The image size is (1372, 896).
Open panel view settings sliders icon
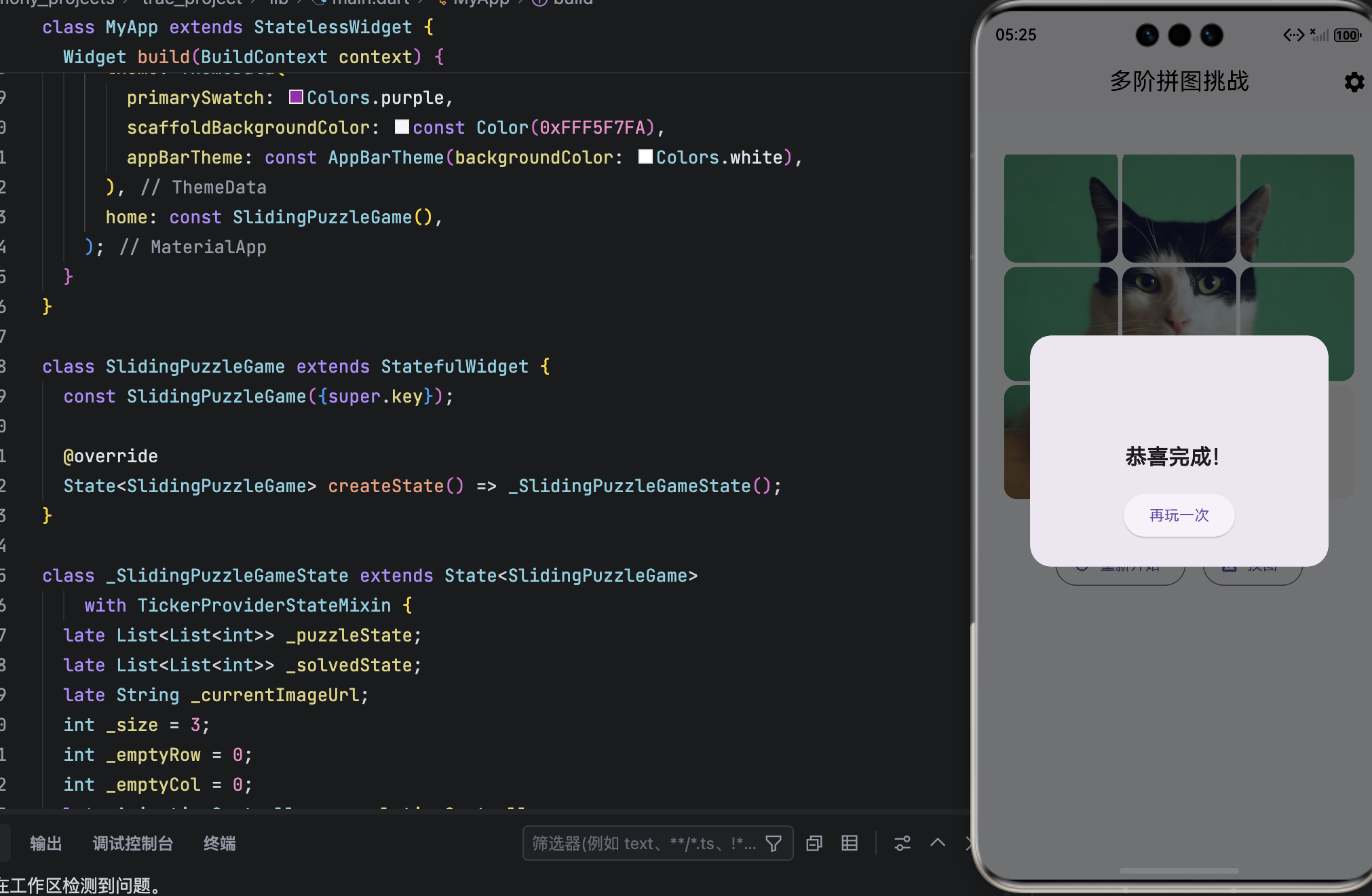coord(902,843)
